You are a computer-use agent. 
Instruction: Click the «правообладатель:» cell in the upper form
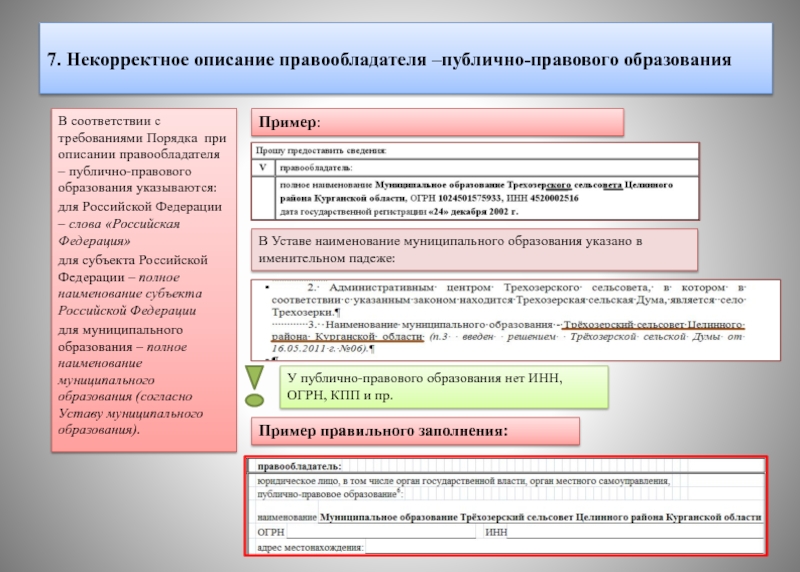(316, 167)
